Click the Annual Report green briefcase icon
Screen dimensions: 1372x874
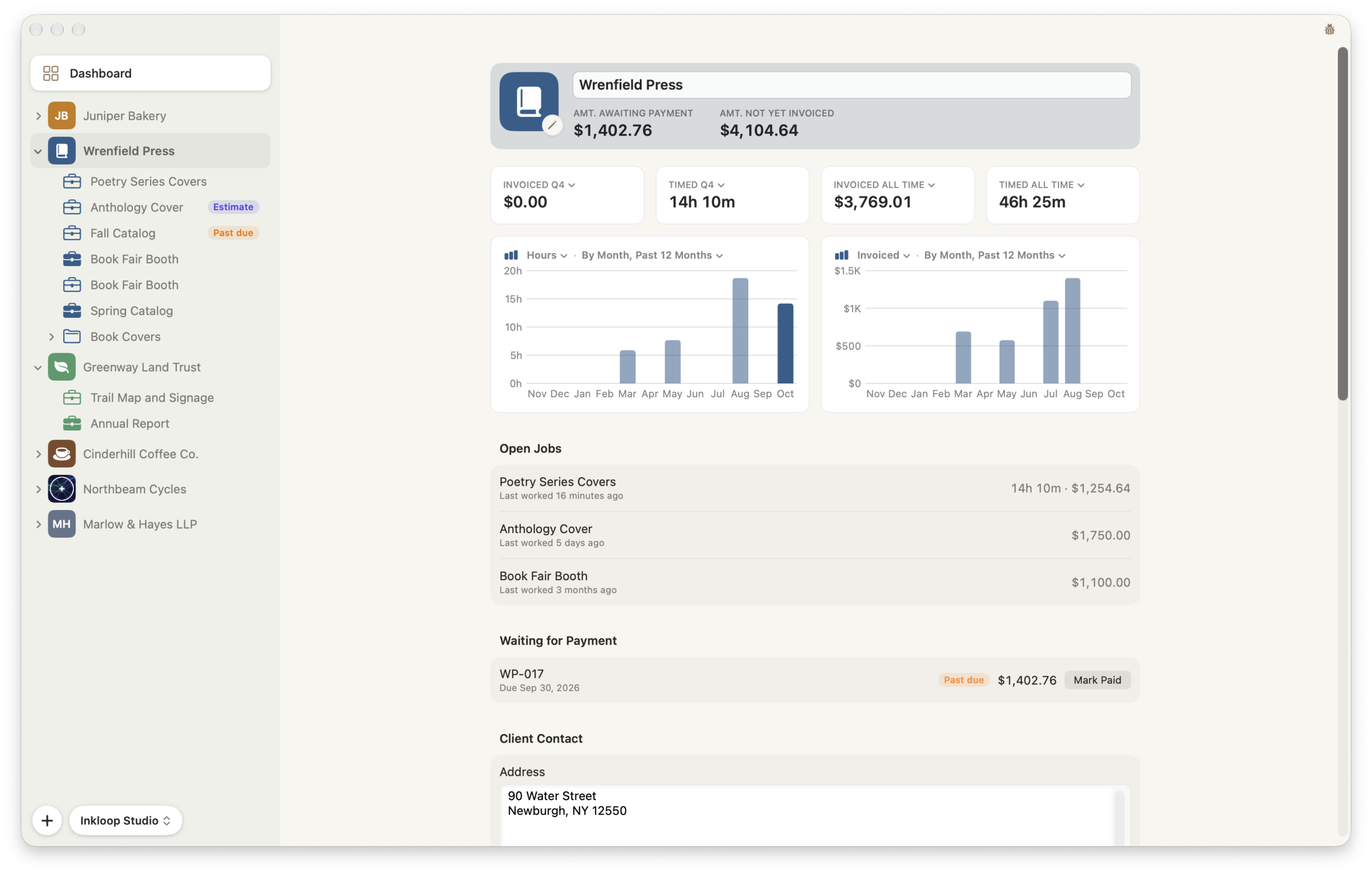click(72, 424)
